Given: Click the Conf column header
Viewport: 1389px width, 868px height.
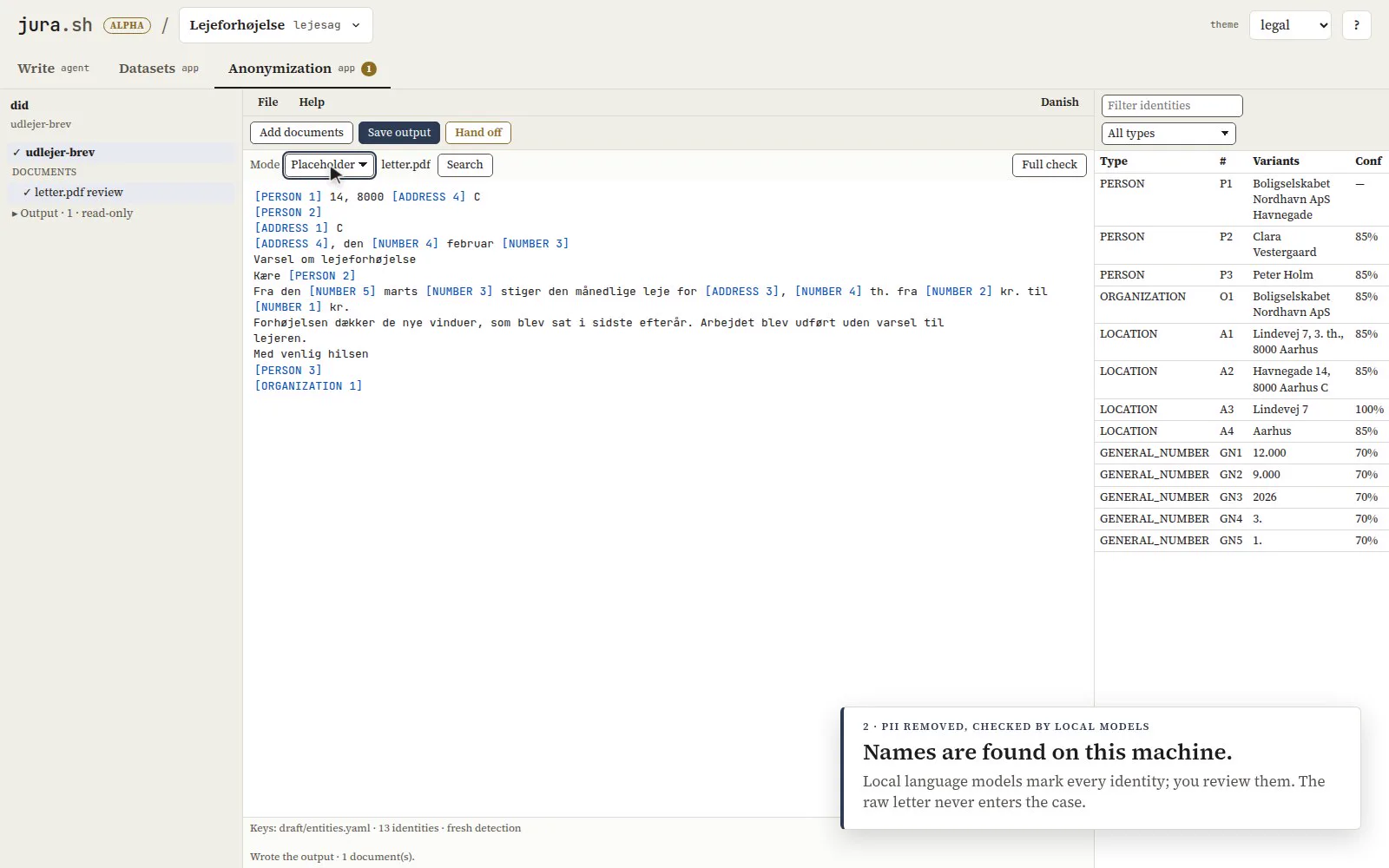Looking at the screenshot, I should [x=1368, y=161].
